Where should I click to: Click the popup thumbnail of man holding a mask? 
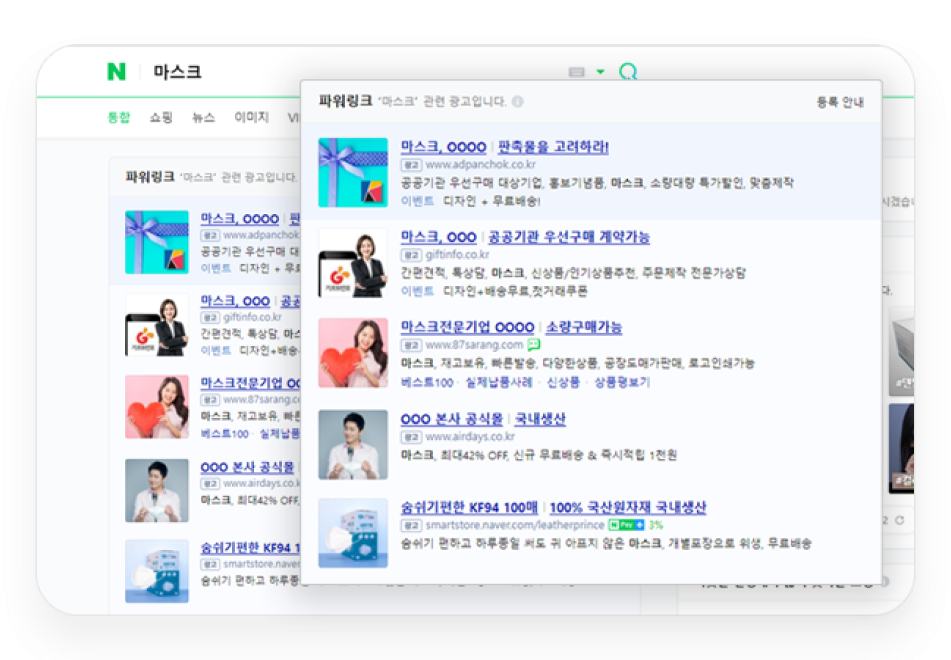(x=353, y=444)
